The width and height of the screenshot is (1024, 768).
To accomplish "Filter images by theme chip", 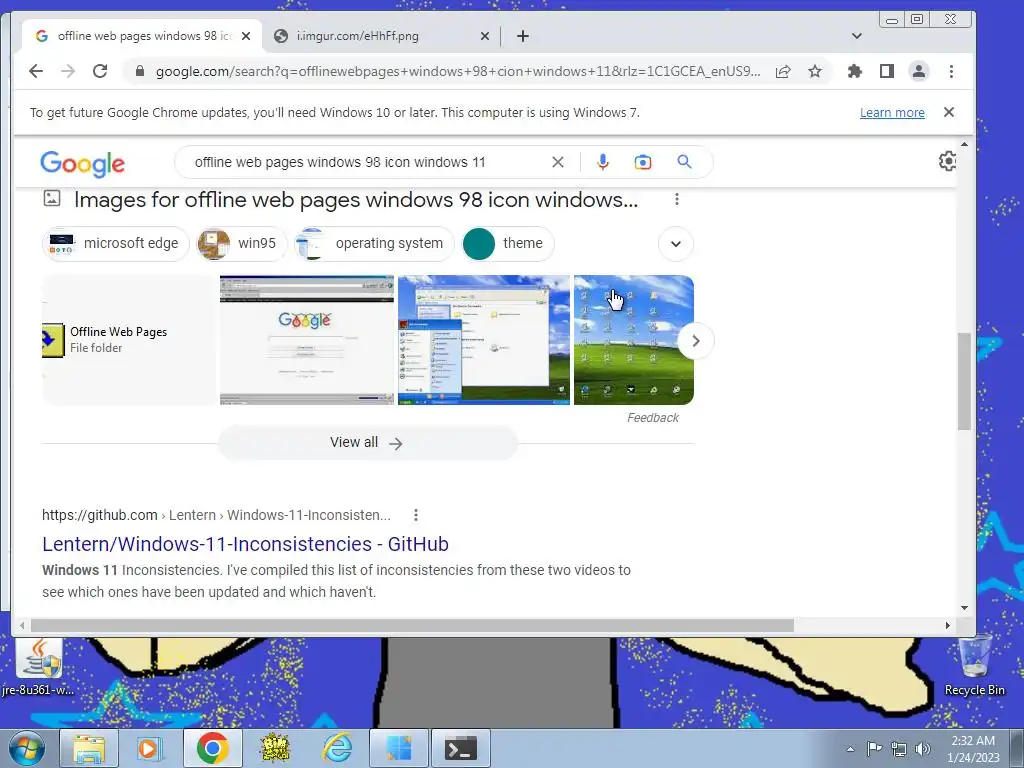I will (x=508, y=243).
